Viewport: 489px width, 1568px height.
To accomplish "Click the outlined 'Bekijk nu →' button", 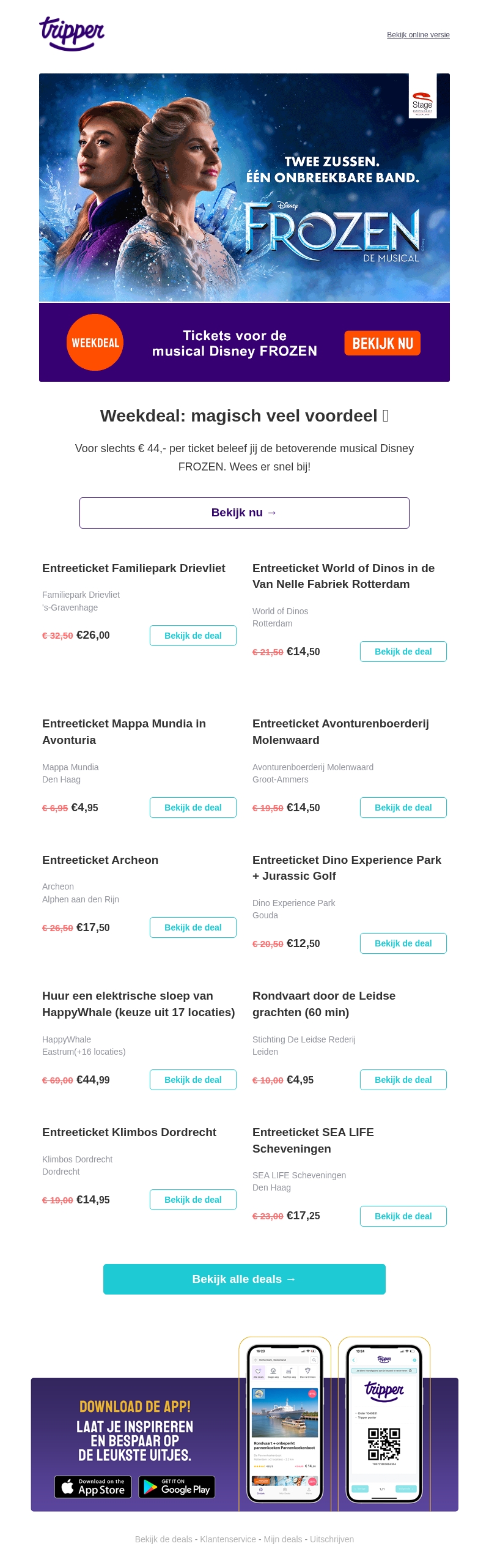I will 244,513.
